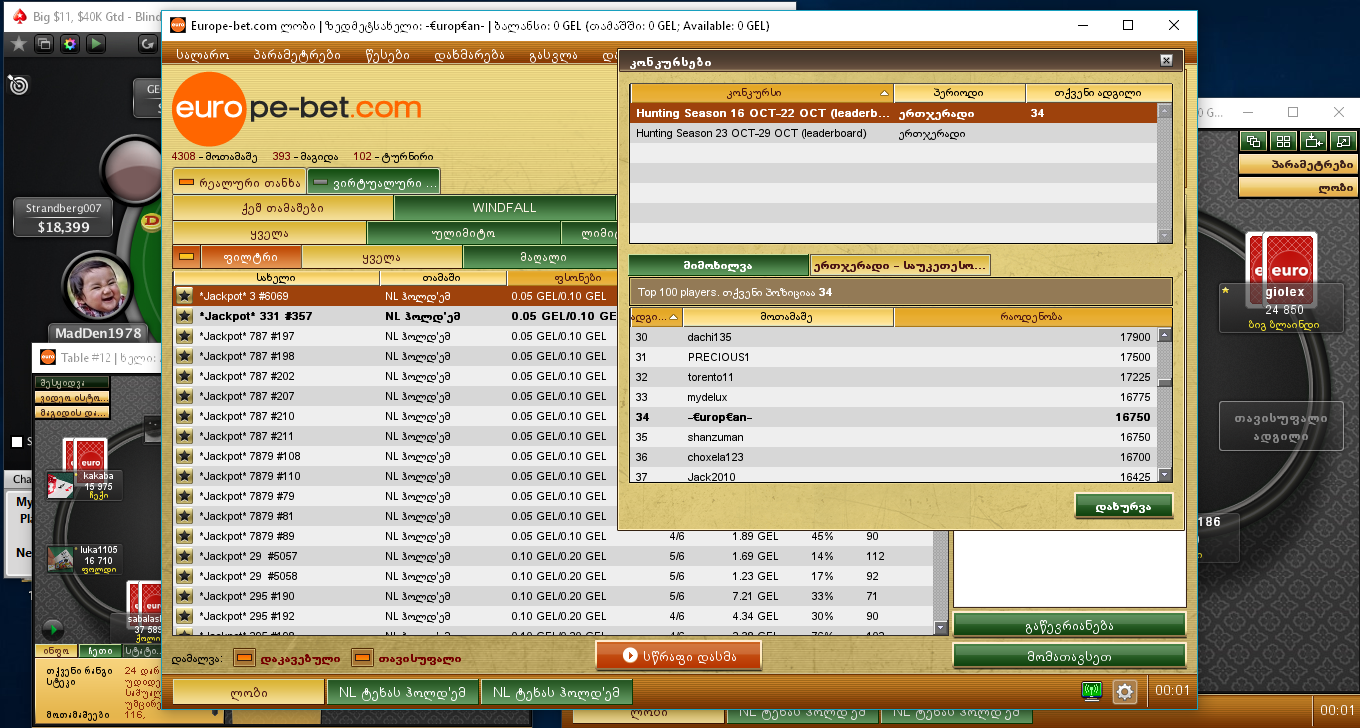Screen dimensions: 1360x728
Task: Click star icon for *Jackpot* 787 #207
Action: coord(184,396)
